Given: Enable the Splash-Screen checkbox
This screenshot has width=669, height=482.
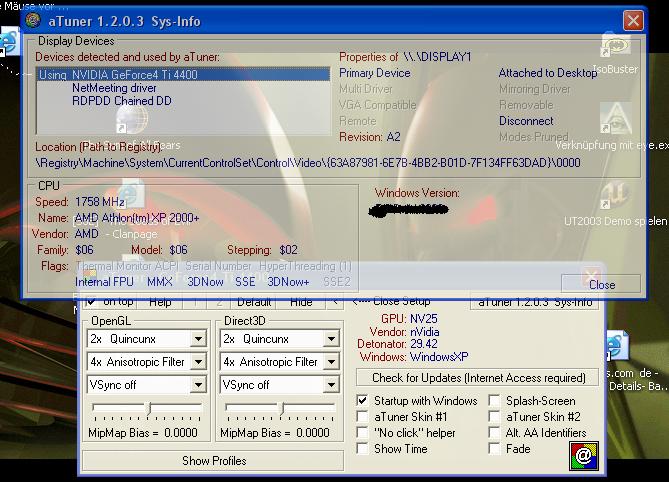Looking at the screenshot, I should (x=494, y=401).
